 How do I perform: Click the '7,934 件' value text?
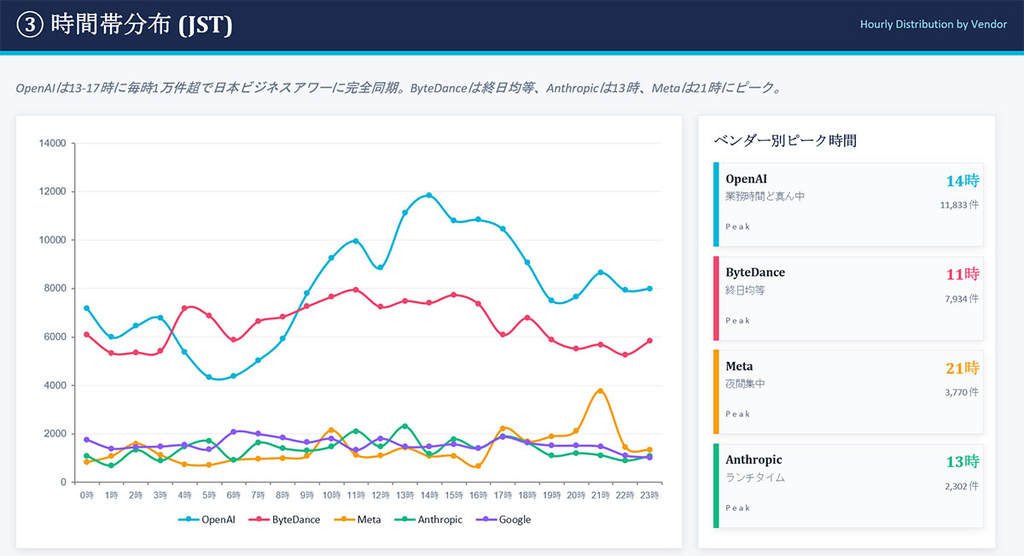coord(962,299)
